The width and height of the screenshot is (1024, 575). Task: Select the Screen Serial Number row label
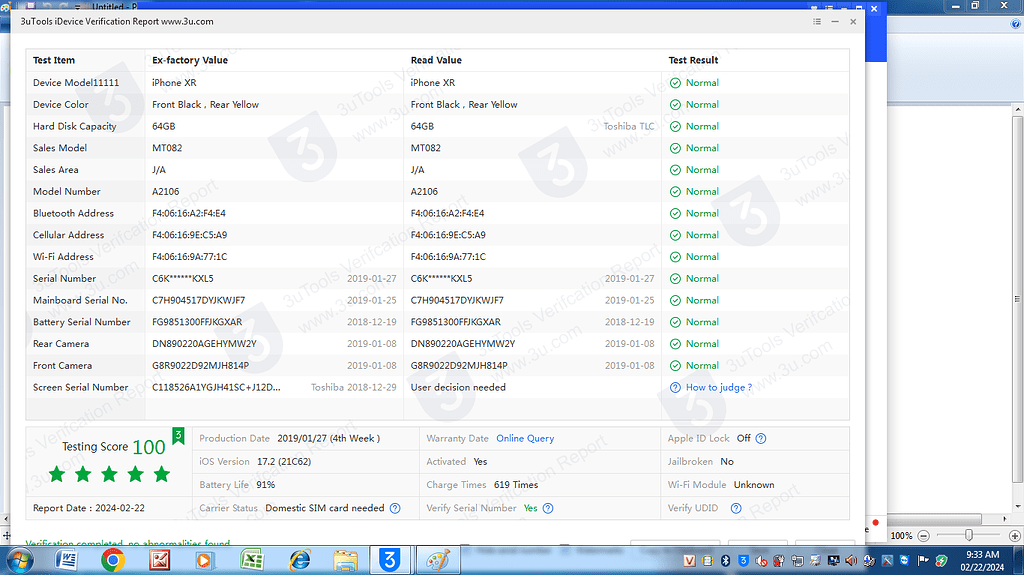(x=80, y=387)
